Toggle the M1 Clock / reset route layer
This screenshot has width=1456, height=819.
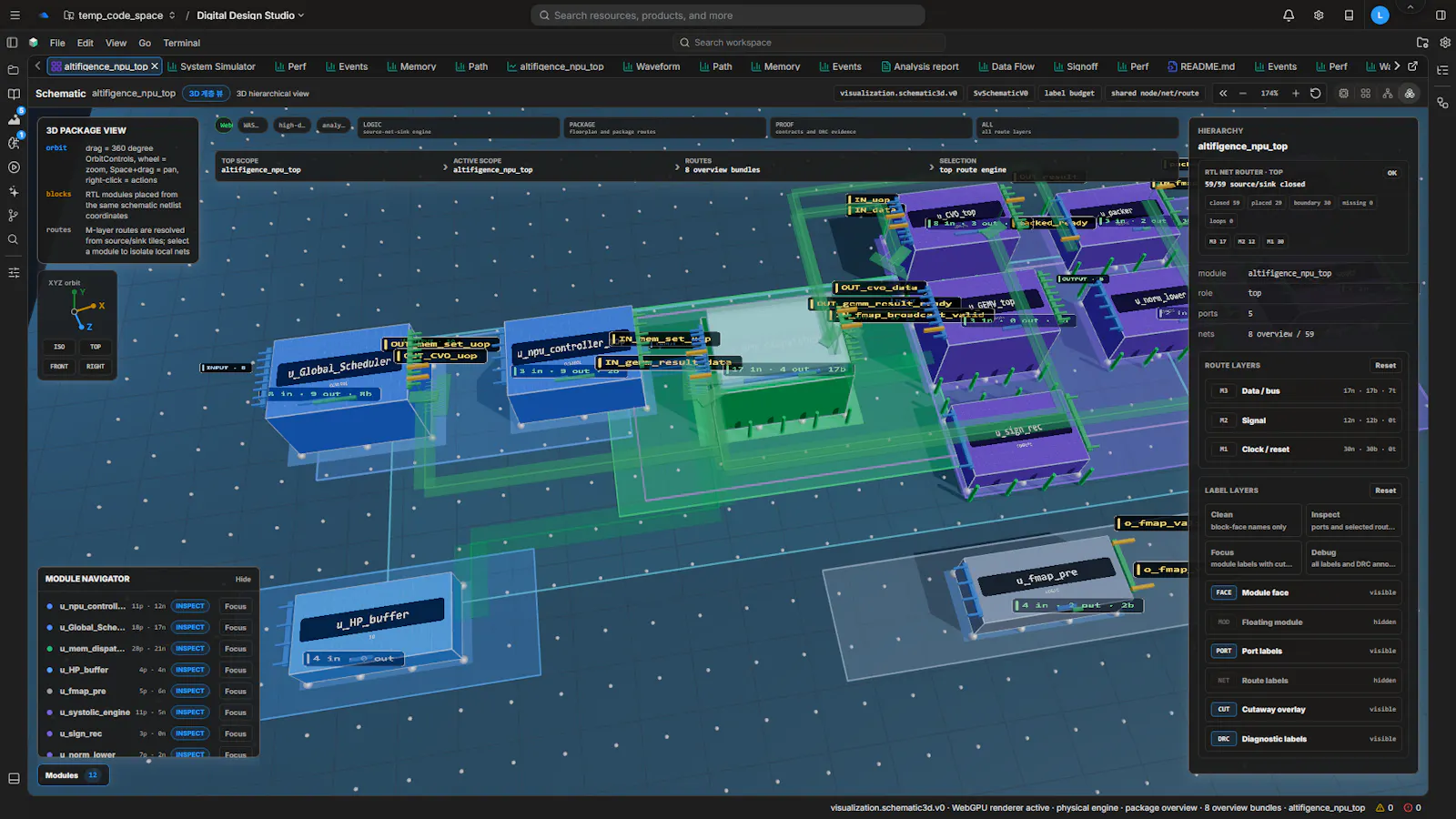click(x=1305, y=450)
